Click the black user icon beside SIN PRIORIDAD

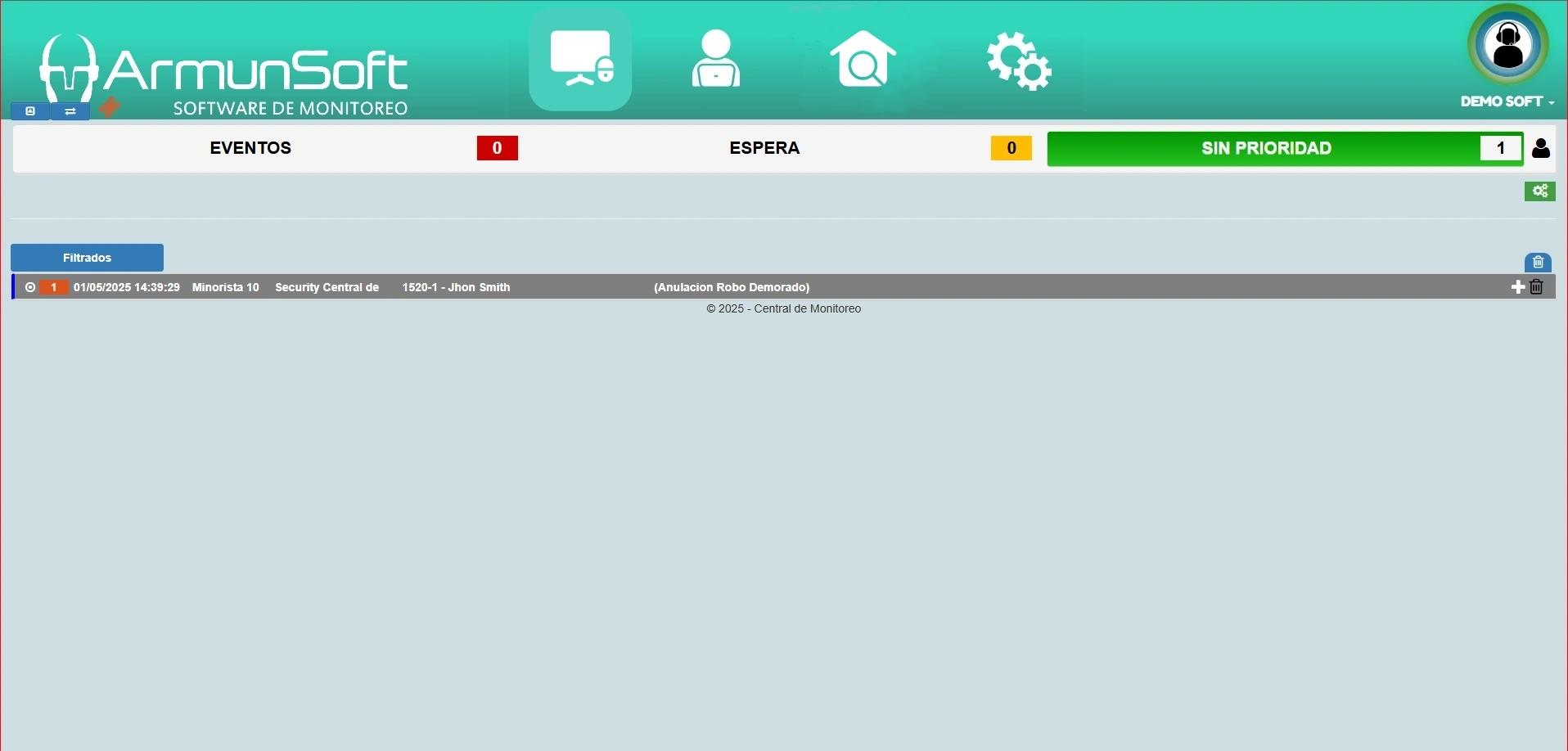pyautogui.click(x=1541, y=148)
